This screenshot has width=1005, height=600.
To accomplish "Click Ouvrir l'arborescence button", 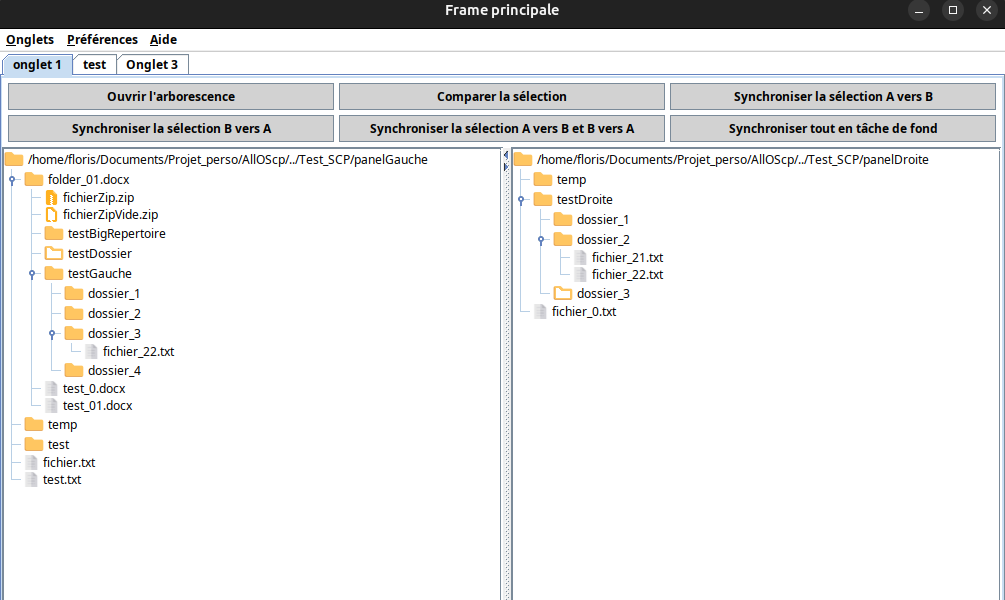I will (171, 97).
